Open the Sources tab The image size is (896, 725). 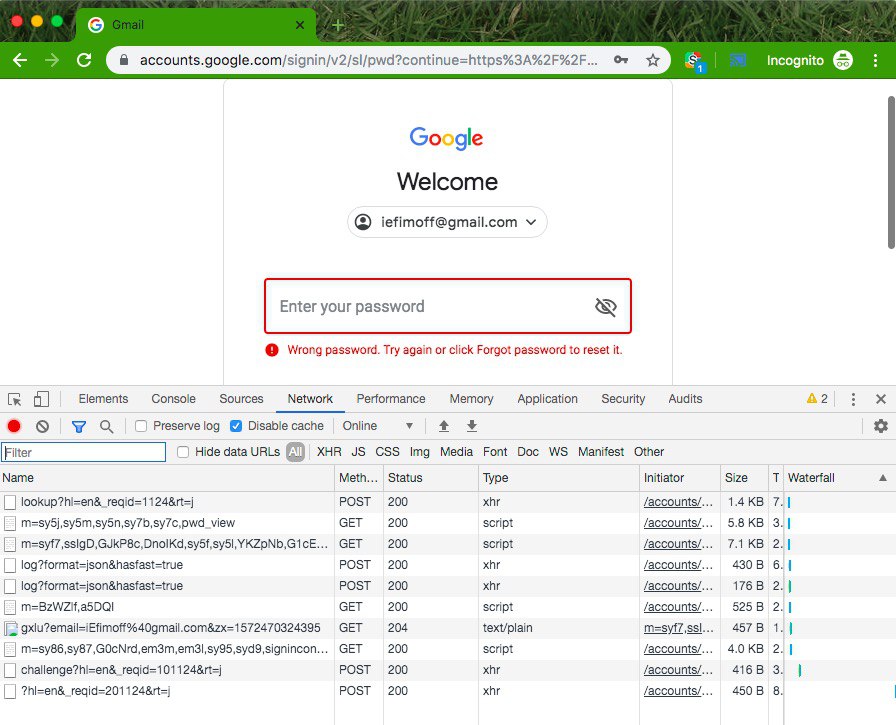[x=241, y=399]
